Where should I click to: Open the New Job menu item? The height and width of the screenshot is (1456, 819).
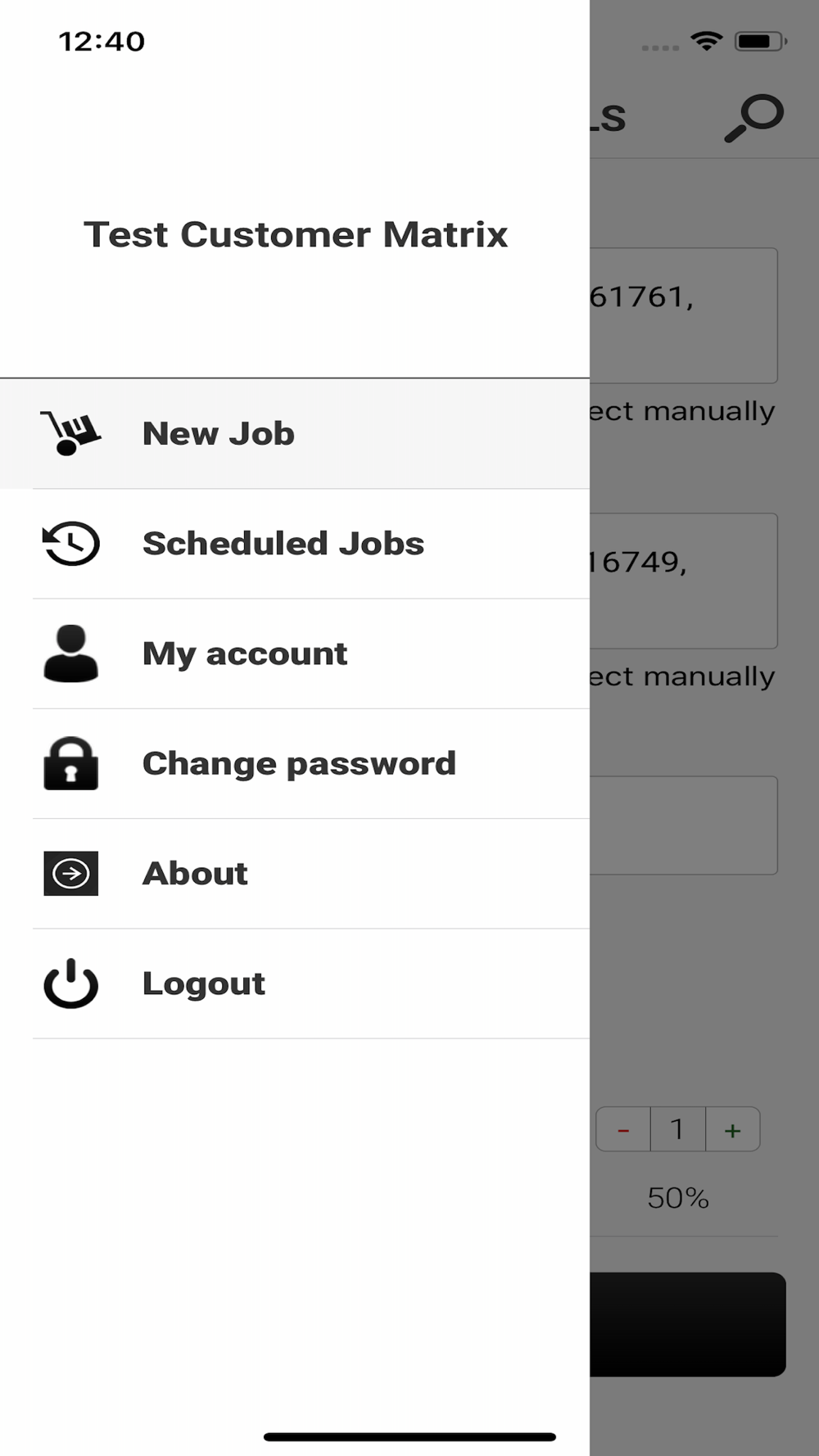click(218, 433)
